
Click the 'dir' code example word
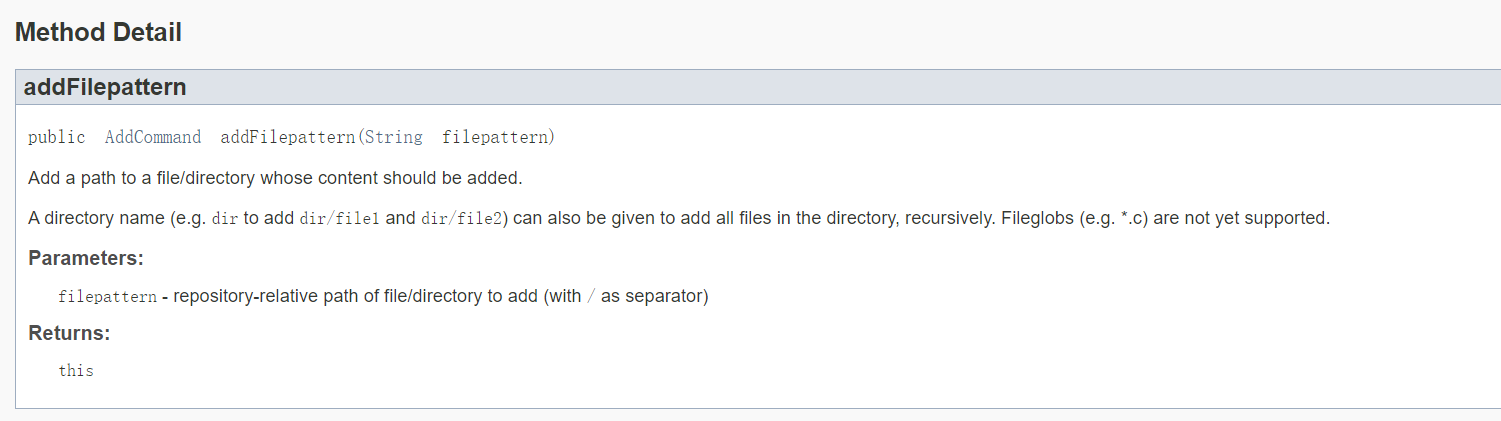225,218
